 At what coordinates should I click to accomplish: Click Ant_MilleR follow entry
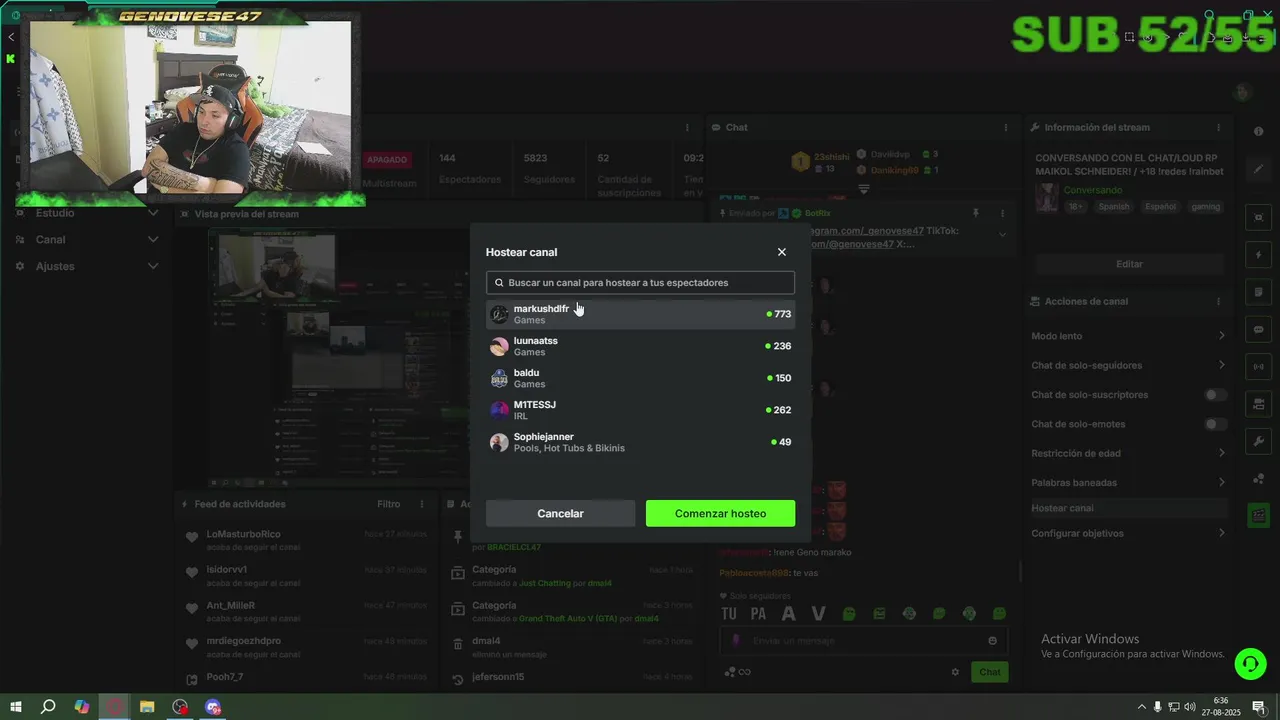pyautogui.click(x=305, y=611)
